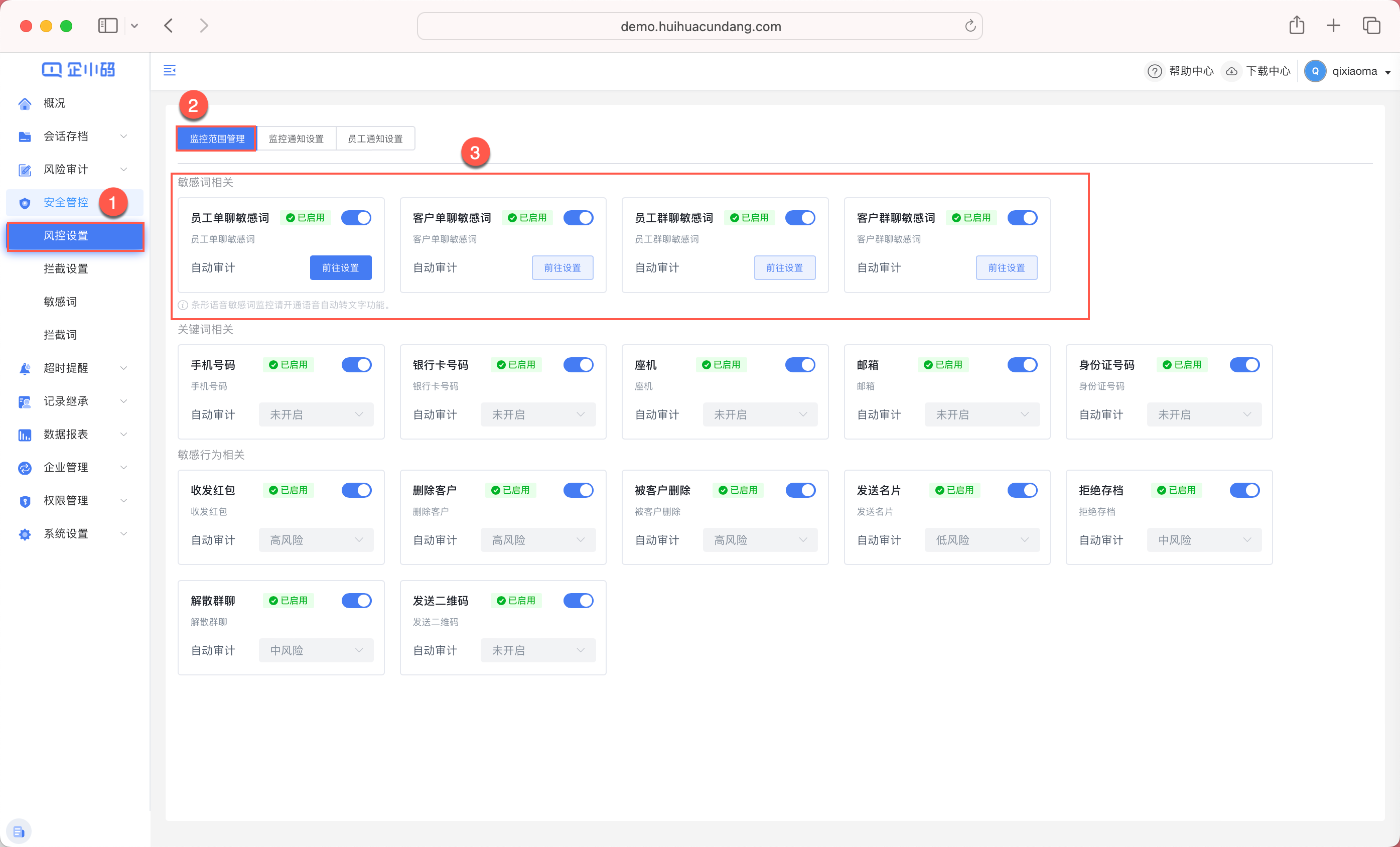This screenshot has height=847, width=1400.
Task: Open 收发红包 risk level dropdown
Action: point(316,540)
